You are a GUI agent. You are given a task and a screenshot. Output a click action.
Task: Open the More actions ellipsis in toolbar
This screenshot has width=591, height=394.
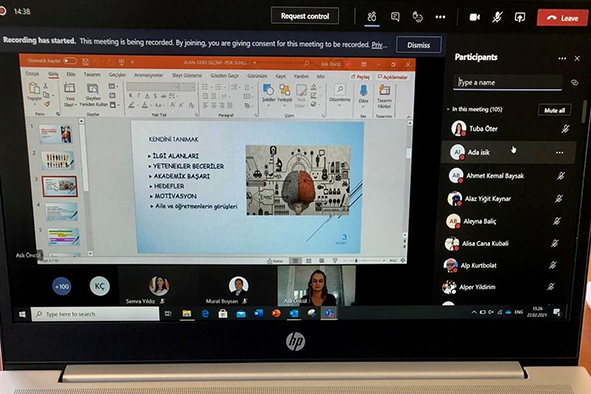[440, 17]
